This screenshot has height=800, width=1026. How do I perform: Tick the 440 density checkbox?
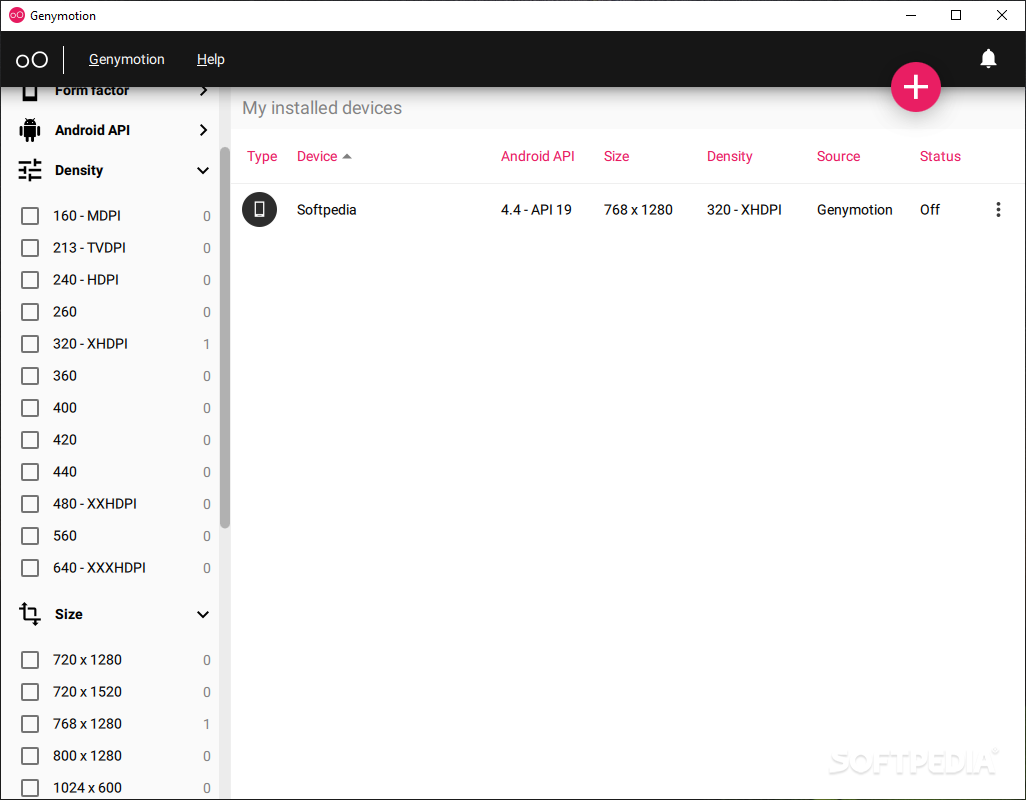[30, 472]
